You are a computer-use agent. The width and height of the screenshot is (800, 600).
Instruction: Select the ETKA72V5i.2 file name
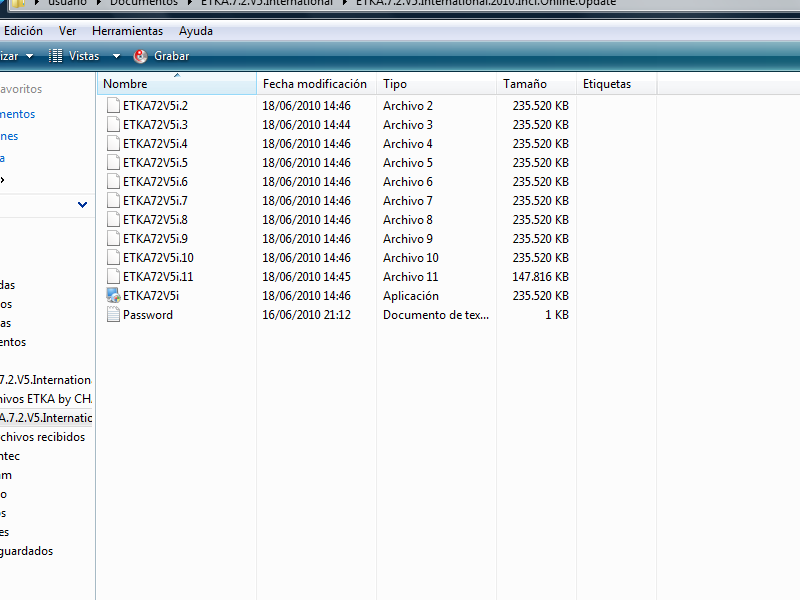(x=155, y=106)
